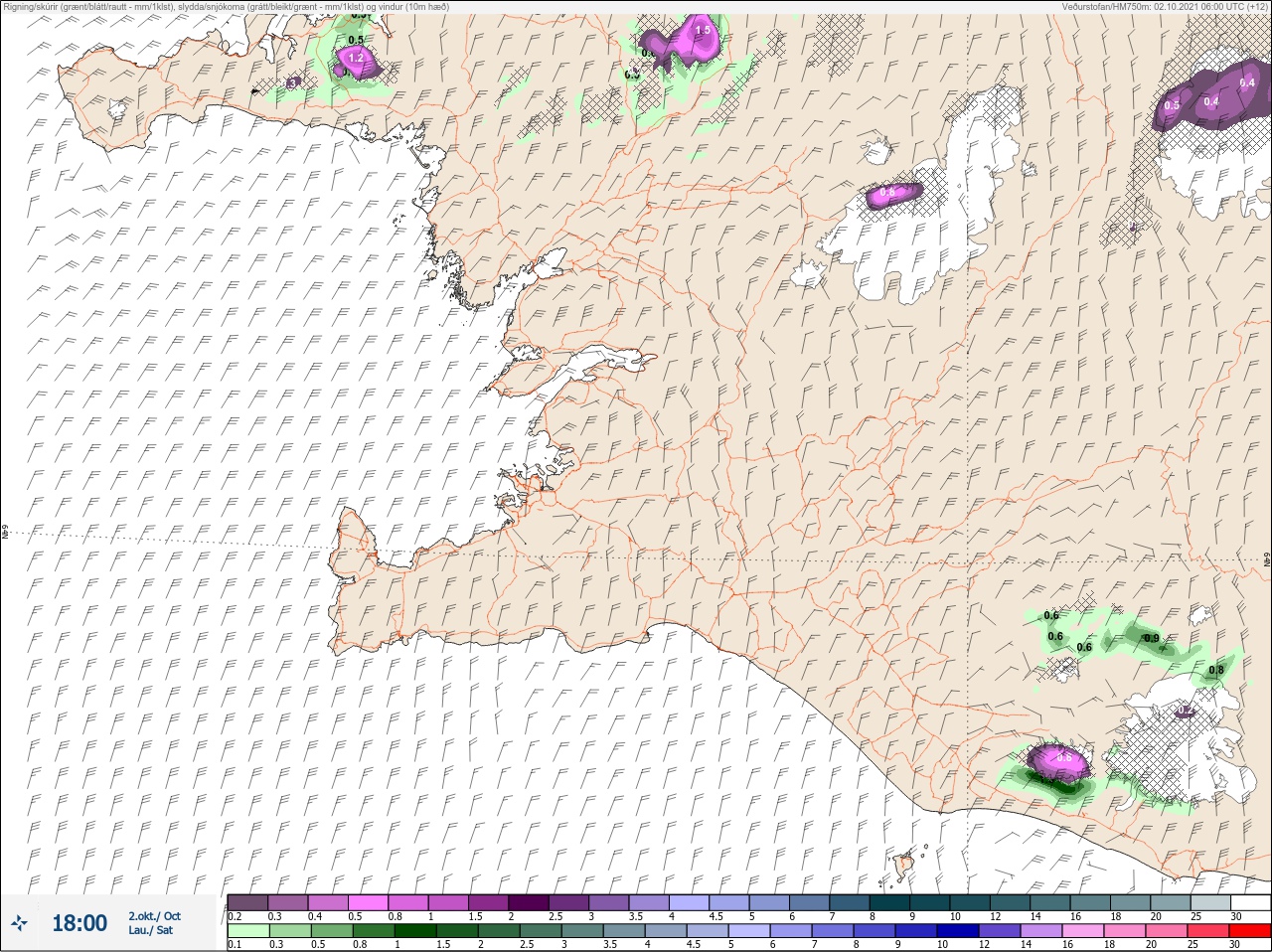
Task: Click the 64N latitude label on the left map edge
Action: point(5,534)
